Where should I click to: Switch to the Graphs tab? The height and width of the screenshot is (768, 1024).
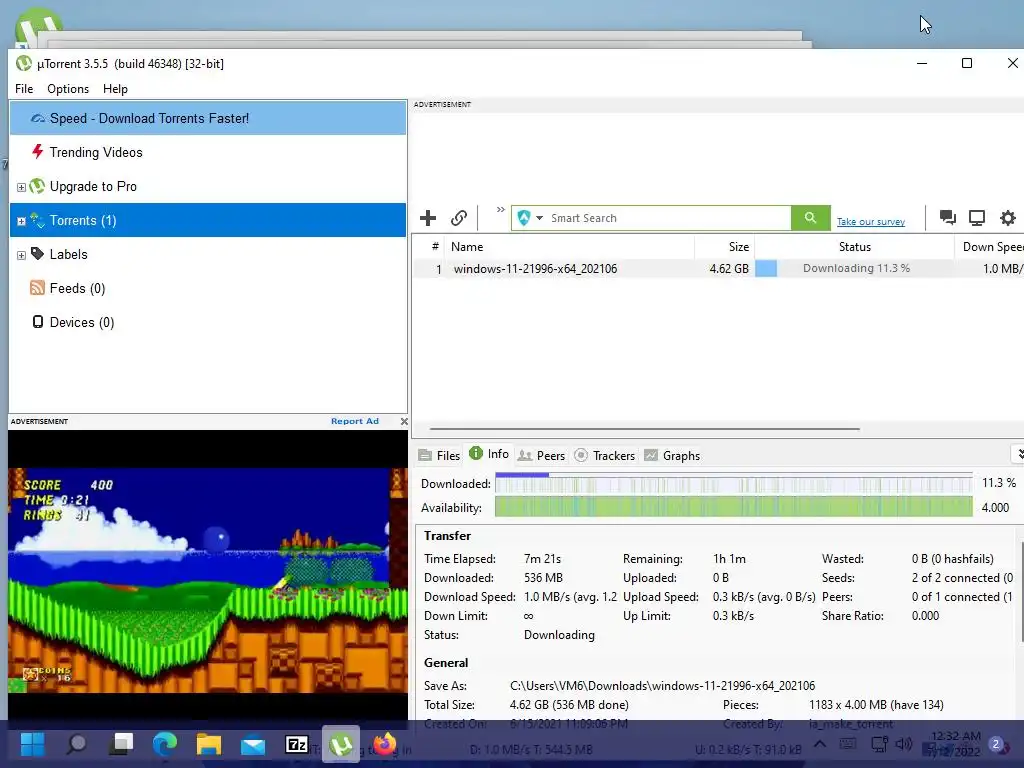tap(672, 455)
